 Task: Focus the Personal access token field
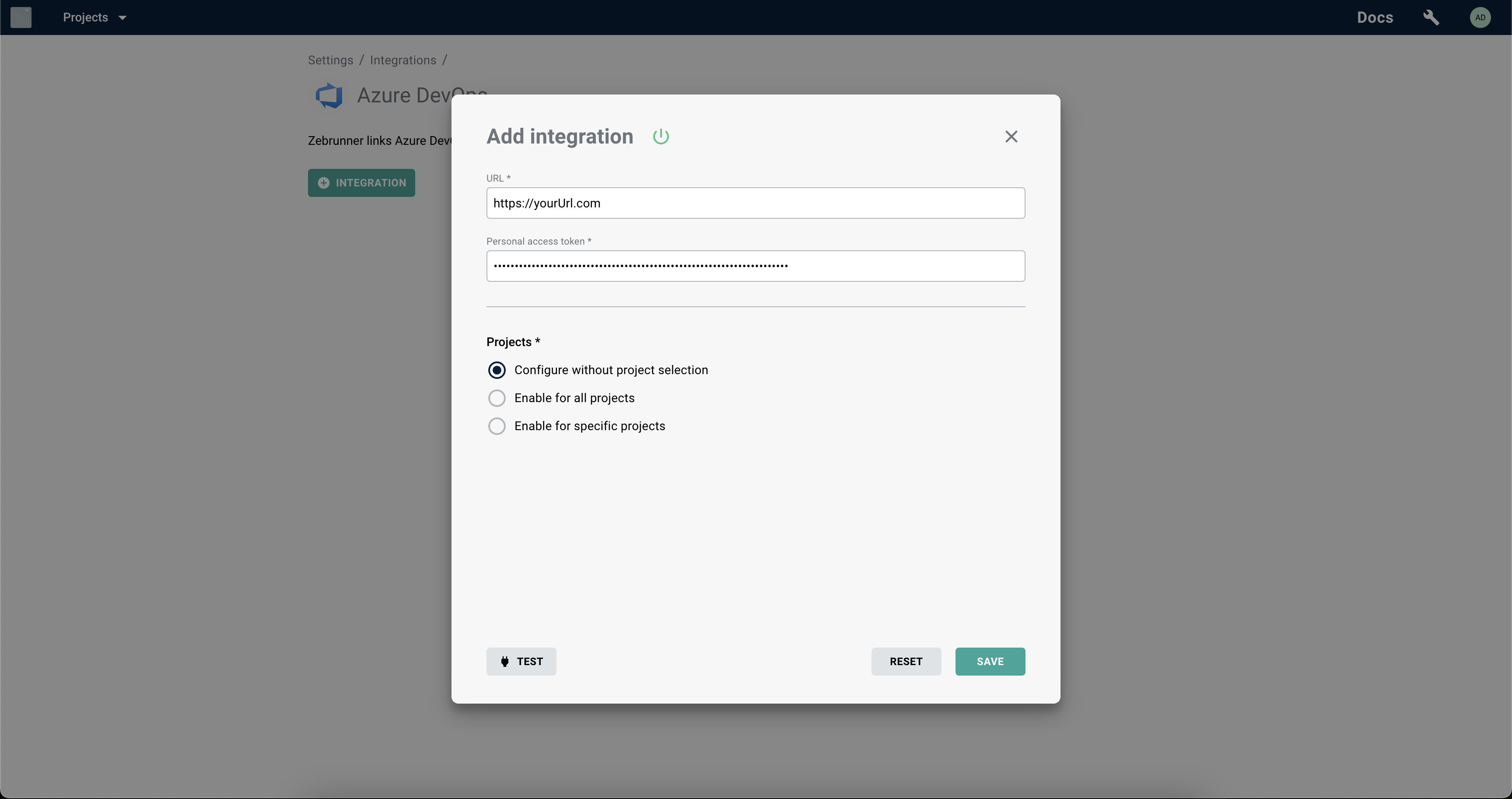[x=756, y=266]
